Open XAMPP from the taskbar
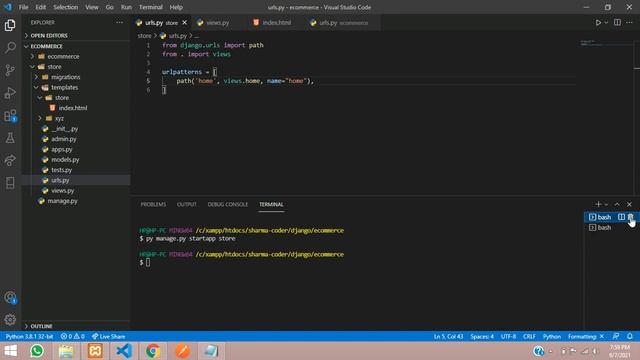Screen dimensions: 640x360 click(x=95, y=351)
